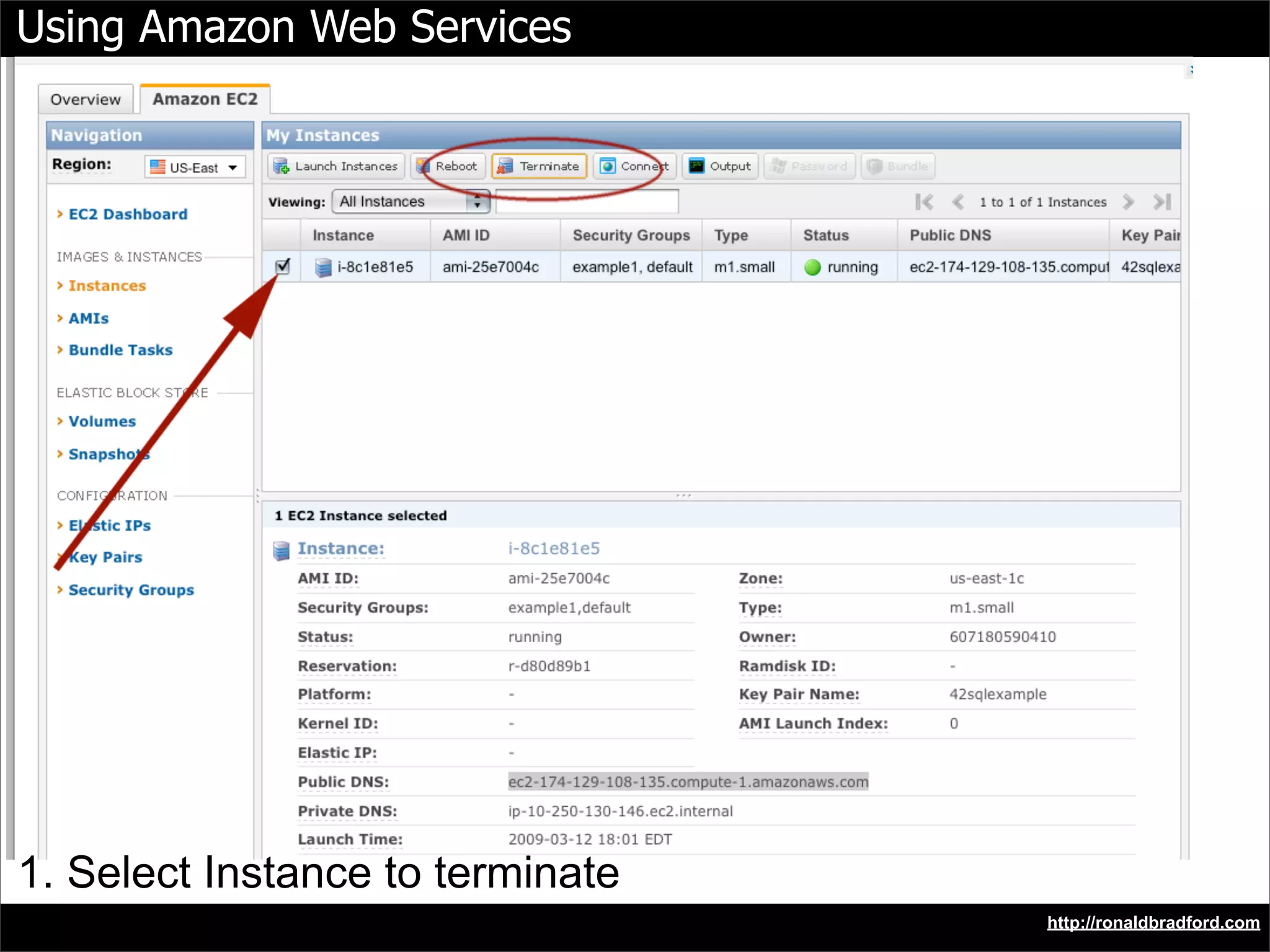Screen dimensions: 1270x952
Task: Click the Launch Instances icon
Action: tap(282, 166)
